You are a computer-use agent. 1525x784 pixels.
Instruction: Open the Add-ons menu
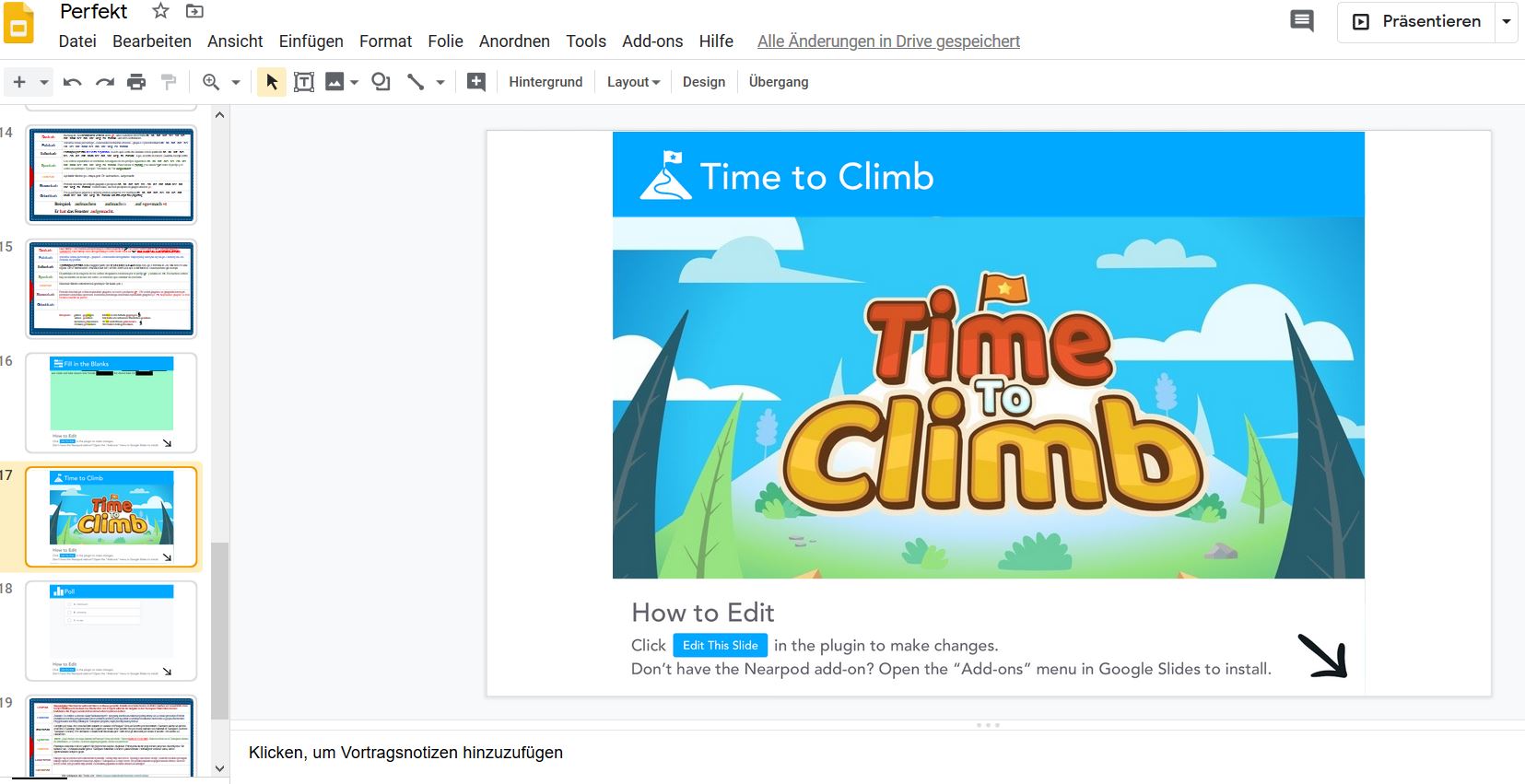coord(651,41)
